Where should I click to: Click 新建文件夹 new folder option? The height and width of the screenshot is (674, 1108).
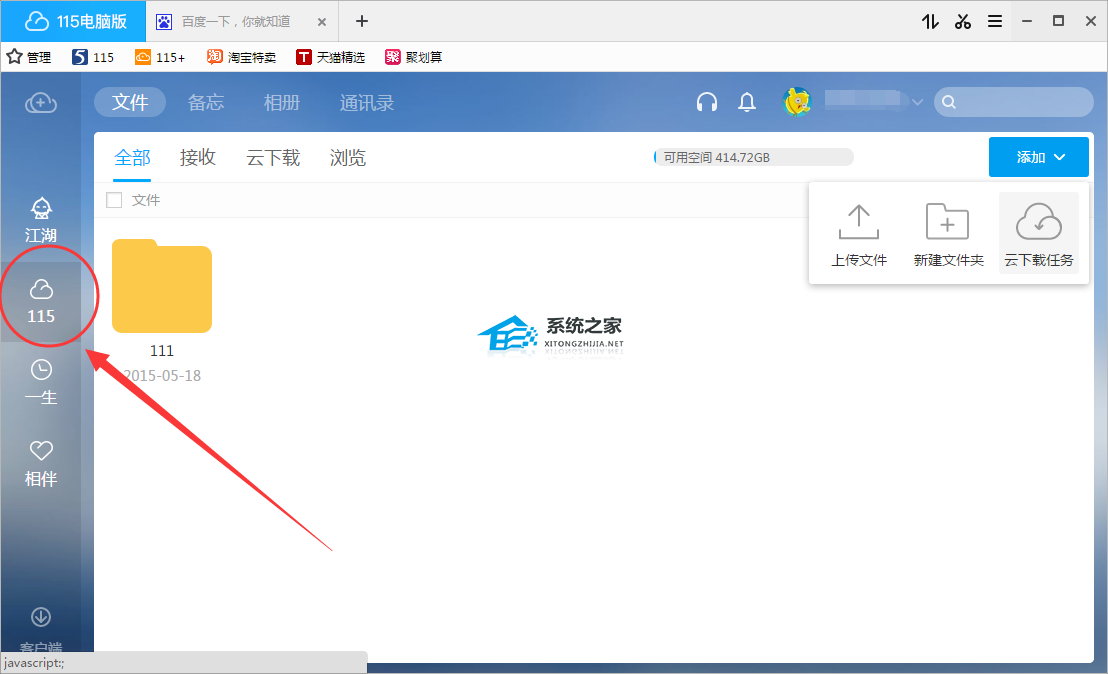[x=948, y=236]
